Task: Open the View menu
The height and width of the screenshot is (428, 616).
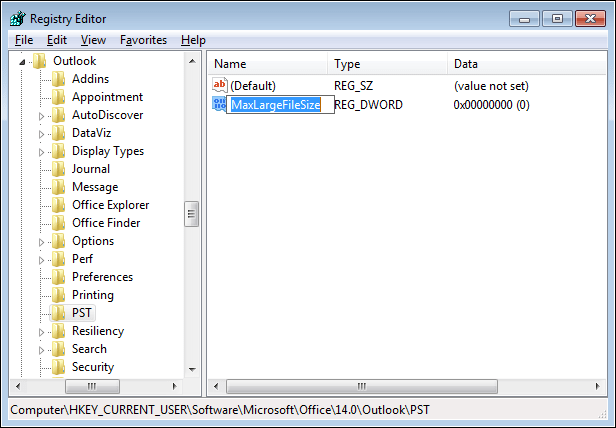Action: coord(94,40)
